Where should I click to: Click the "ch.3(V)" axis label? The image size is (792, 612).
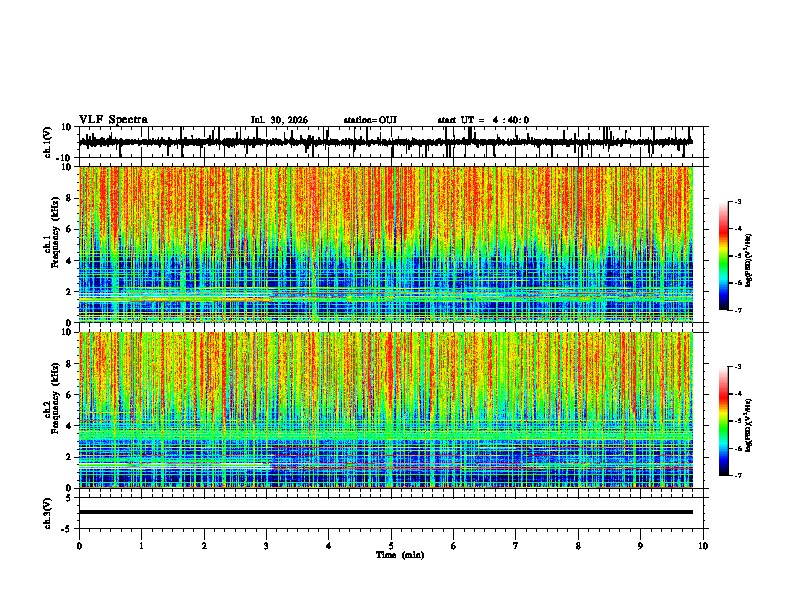(x=48, y=514)
